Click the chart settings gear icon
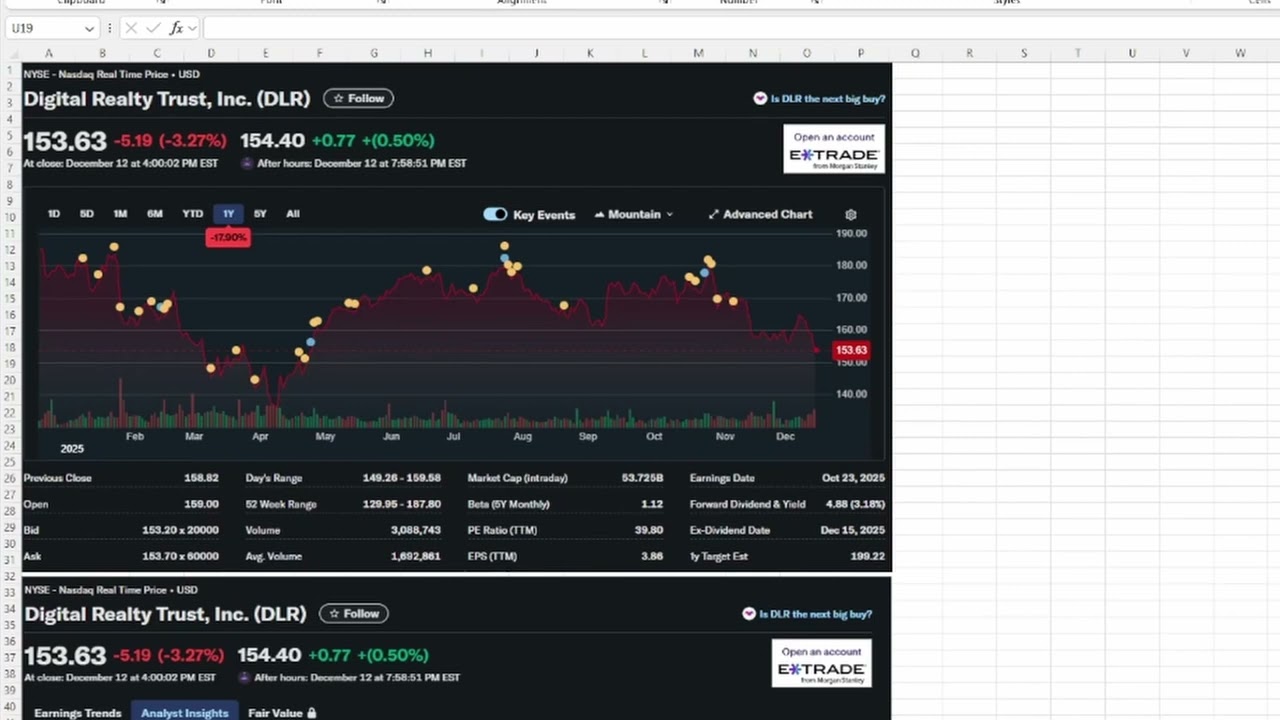The width and height of the screenshot is (1280, 720). [x=851, y=214]
